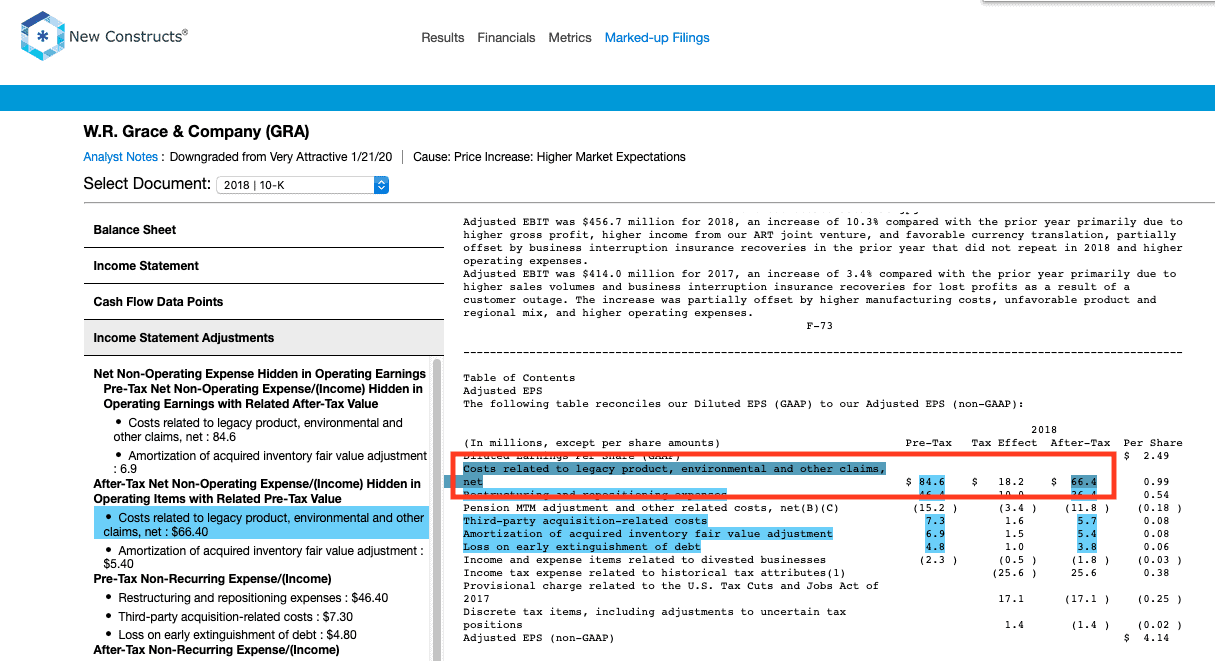This screenshot has height=661, width=1215.
Task: Click 'Income and expense items related to divested businesses'
Action: pyautogui.click(x=645, y=560)
